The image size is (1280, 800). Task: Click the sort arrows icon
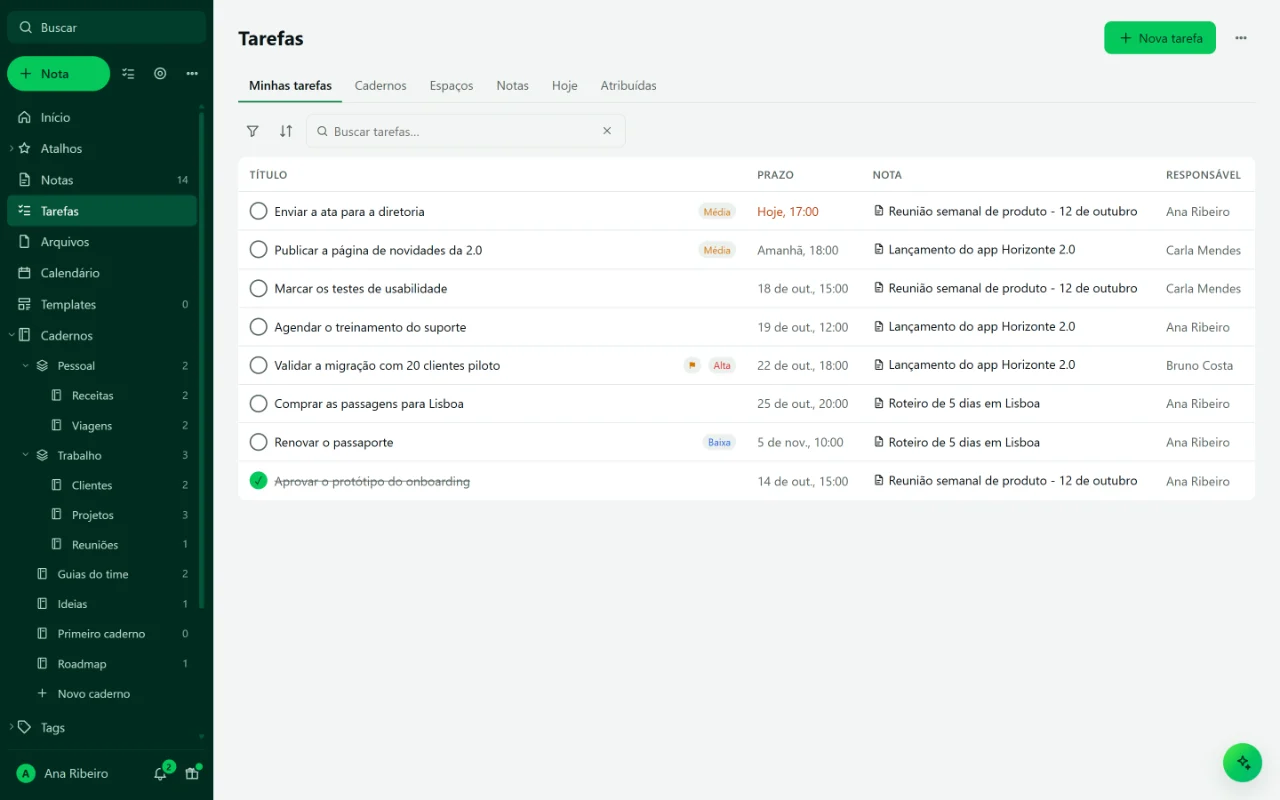tap(286, 131)
